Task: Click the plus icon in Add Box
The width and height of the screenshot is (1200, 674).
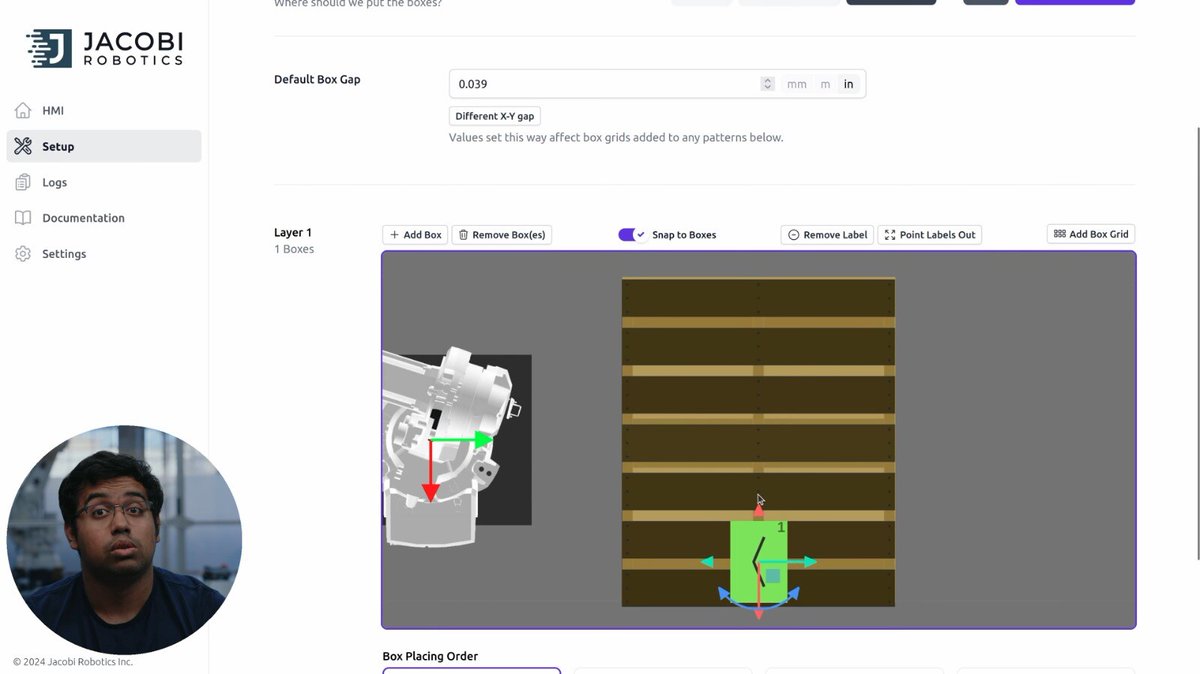Action: tap(394, 235)
